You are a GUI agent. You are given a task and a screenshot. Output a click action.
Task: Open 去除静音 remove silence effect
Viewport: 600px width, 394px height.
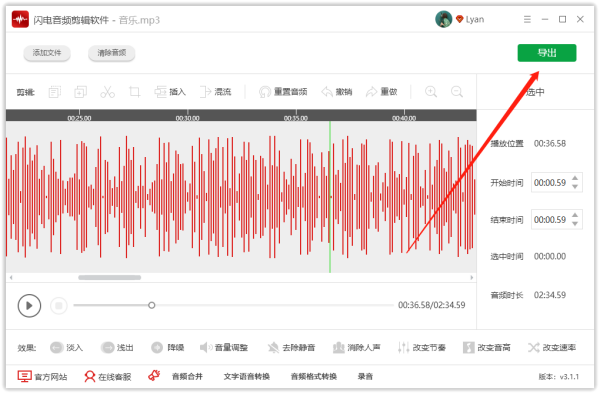(291, 347)
